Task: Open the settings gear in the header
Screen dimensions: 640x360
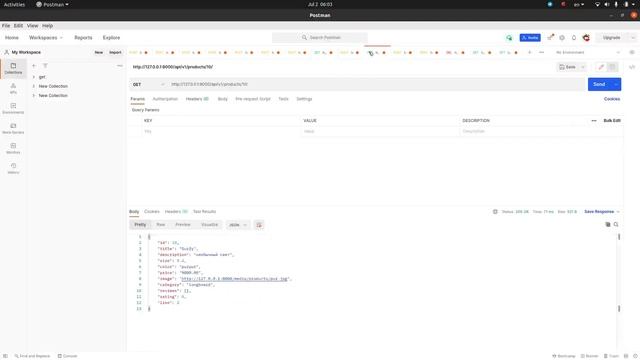Action: click(562, 38)
